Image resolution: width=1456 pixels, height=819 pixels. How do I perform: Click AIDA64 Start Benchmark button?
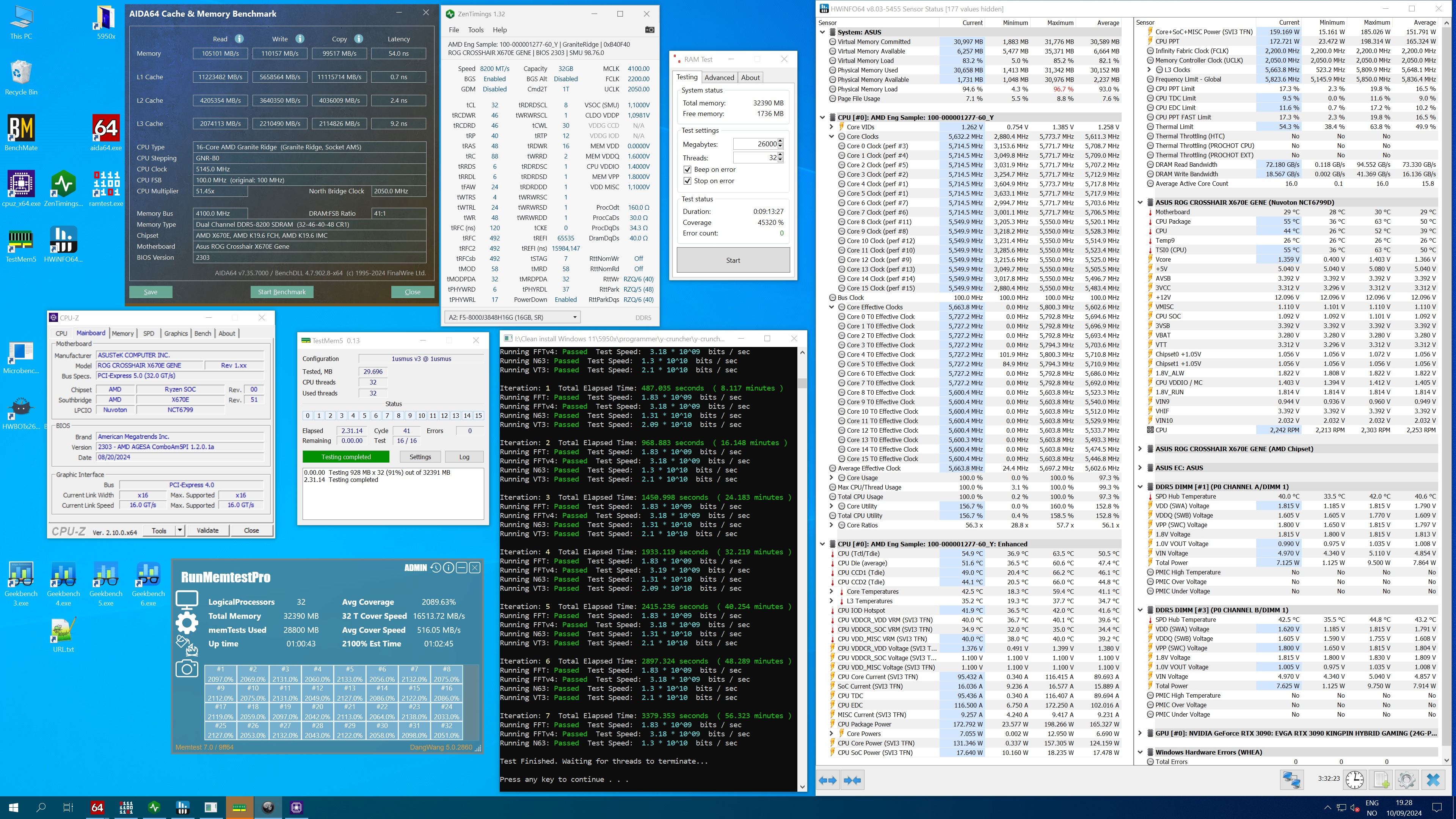coord(281,292)
